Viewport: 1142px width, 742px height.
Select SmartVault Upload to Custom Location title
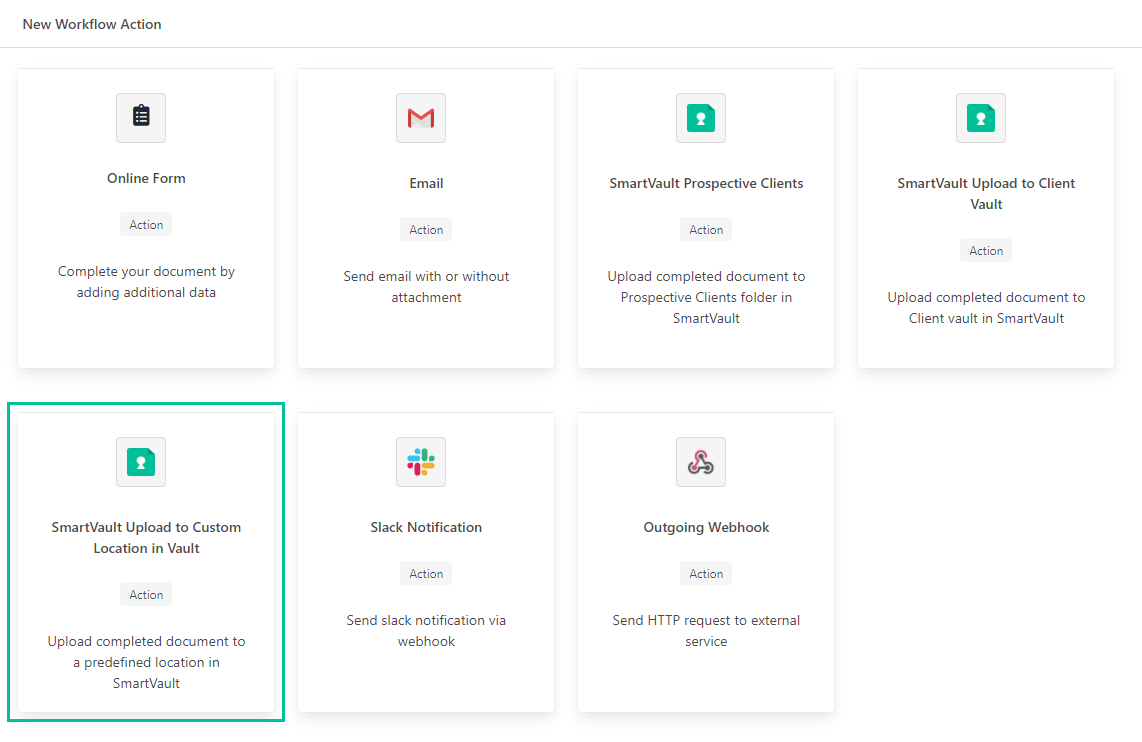coord(146,538)
